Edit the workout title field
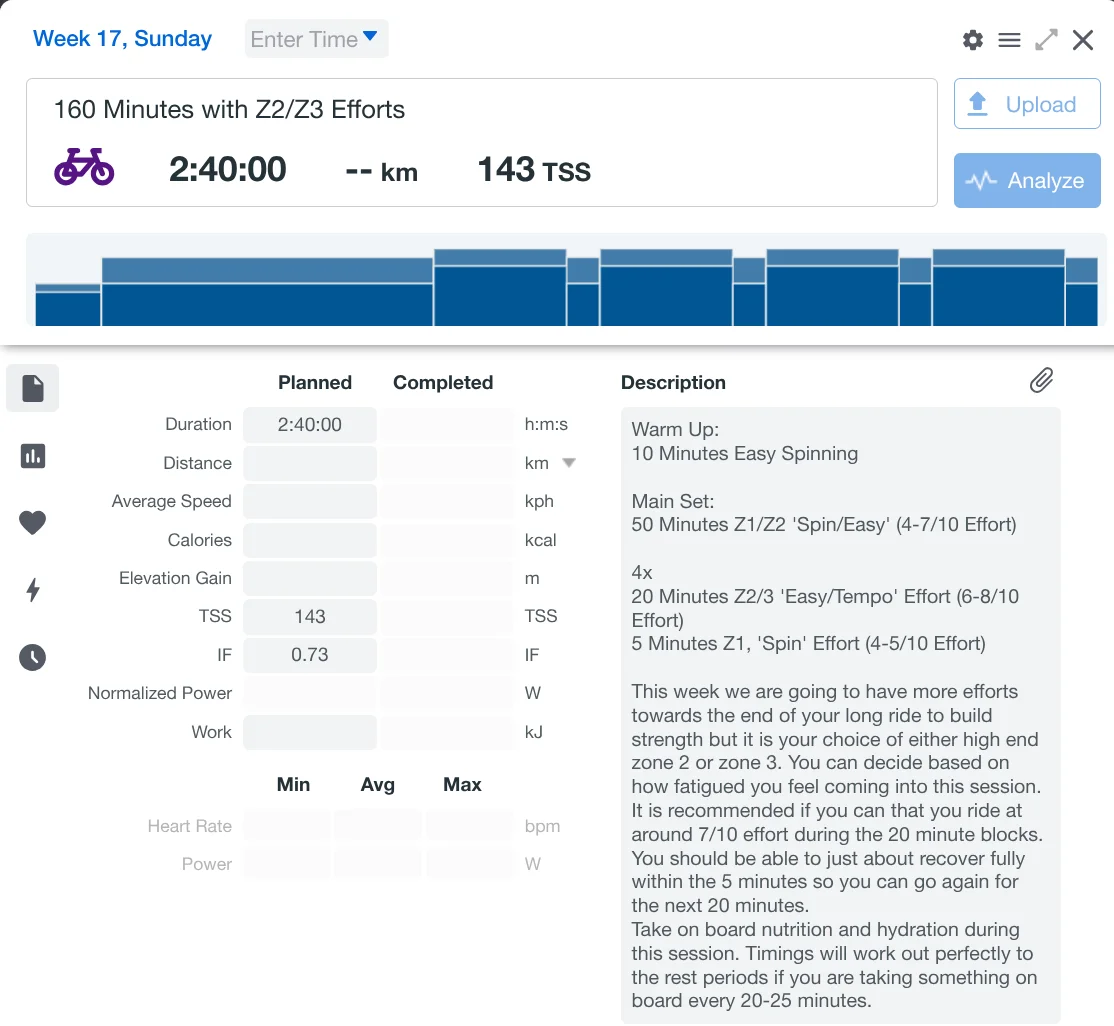This screenshot has height=1026, width=1114. pyautogui.click(x=229, y=109)
